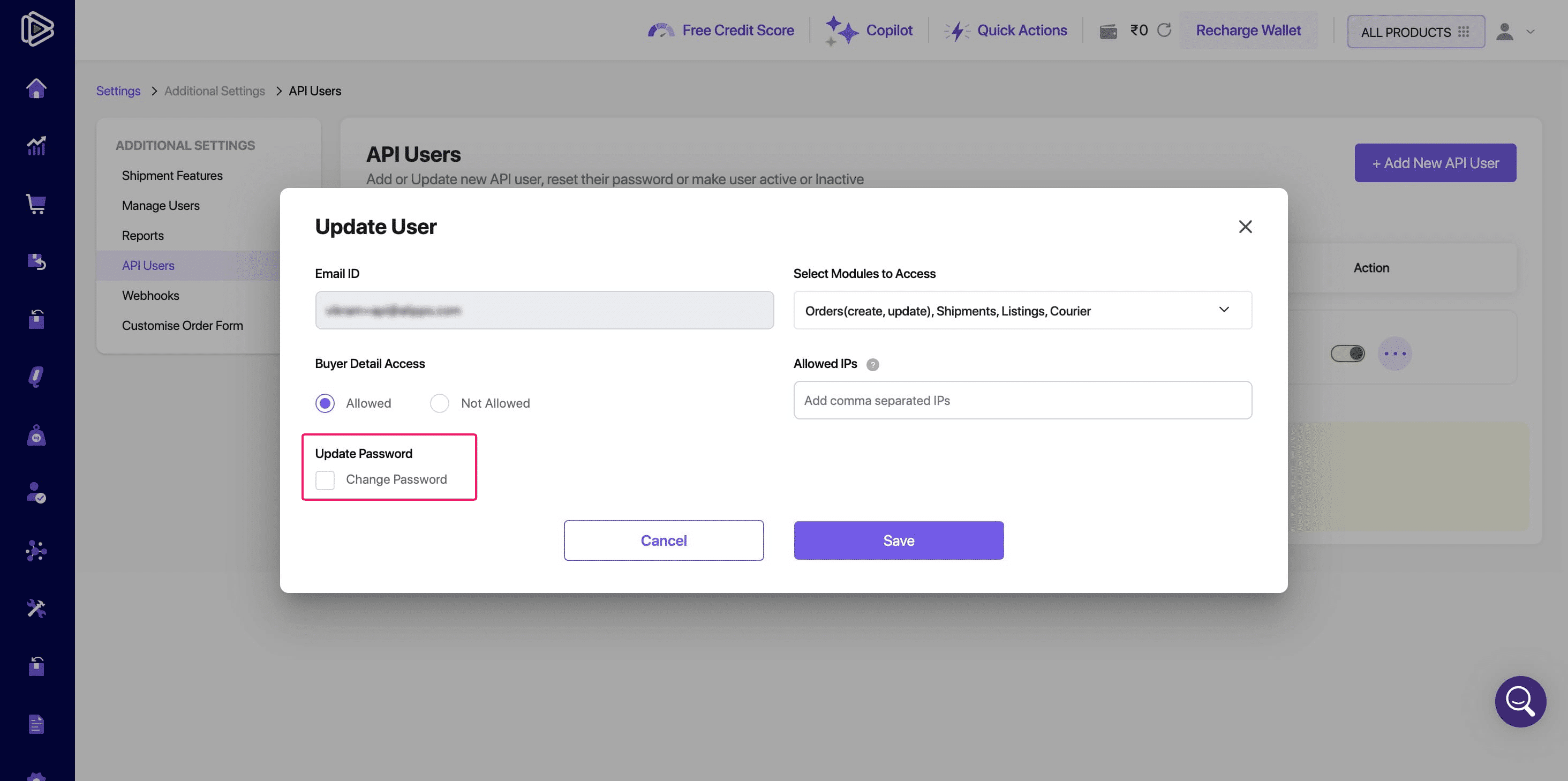The height and width of the screenshot is (781, 1568).
Task: Tick the Change Password checkbox
Action: 325,479
